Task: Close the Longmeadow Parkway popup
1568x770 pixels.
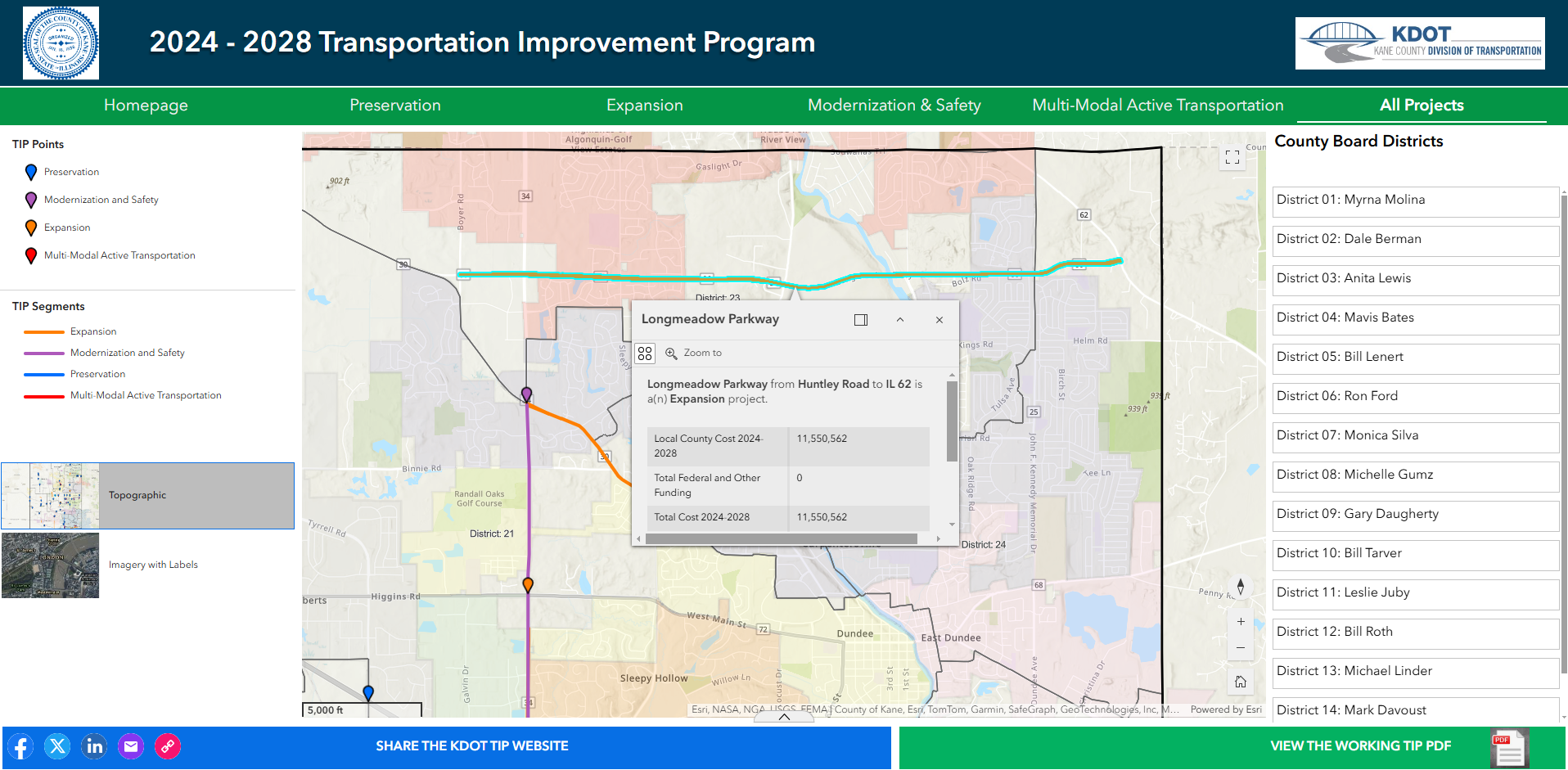Action: [x=939, y=320]
